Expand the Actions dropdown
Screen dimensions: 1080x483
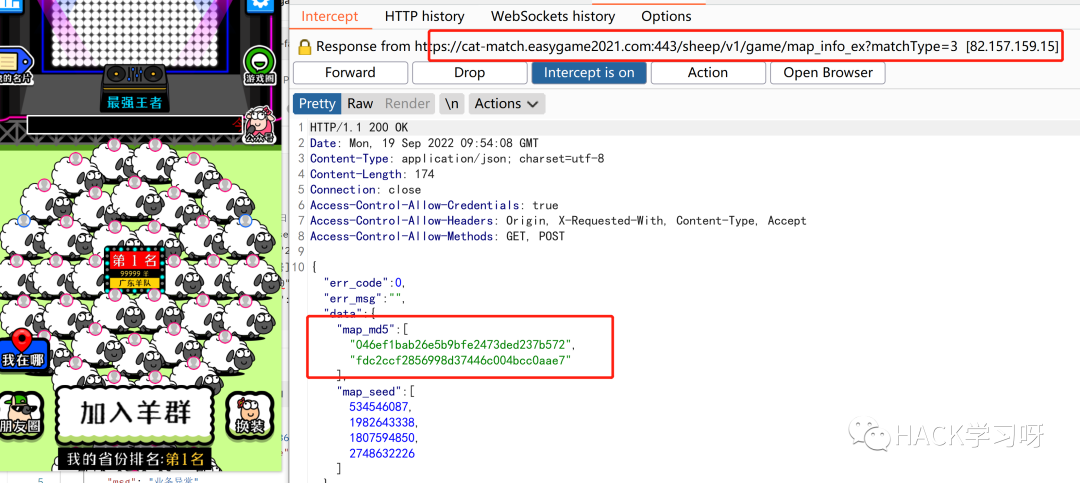click(x=507, y=103)
